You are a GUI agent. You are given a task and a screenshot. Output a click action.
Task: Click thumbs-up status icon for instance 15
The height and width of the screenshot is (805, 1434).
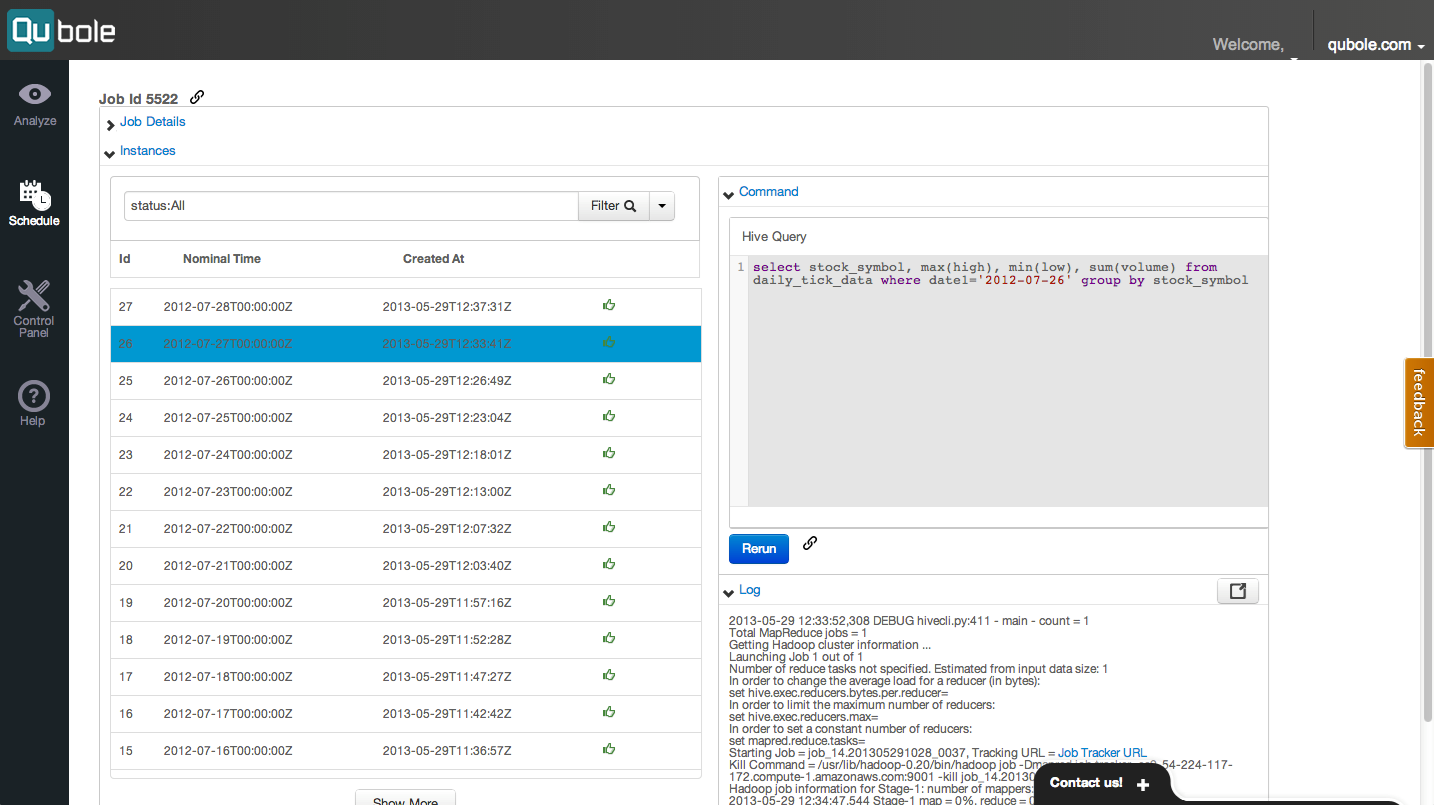(609, 749)
